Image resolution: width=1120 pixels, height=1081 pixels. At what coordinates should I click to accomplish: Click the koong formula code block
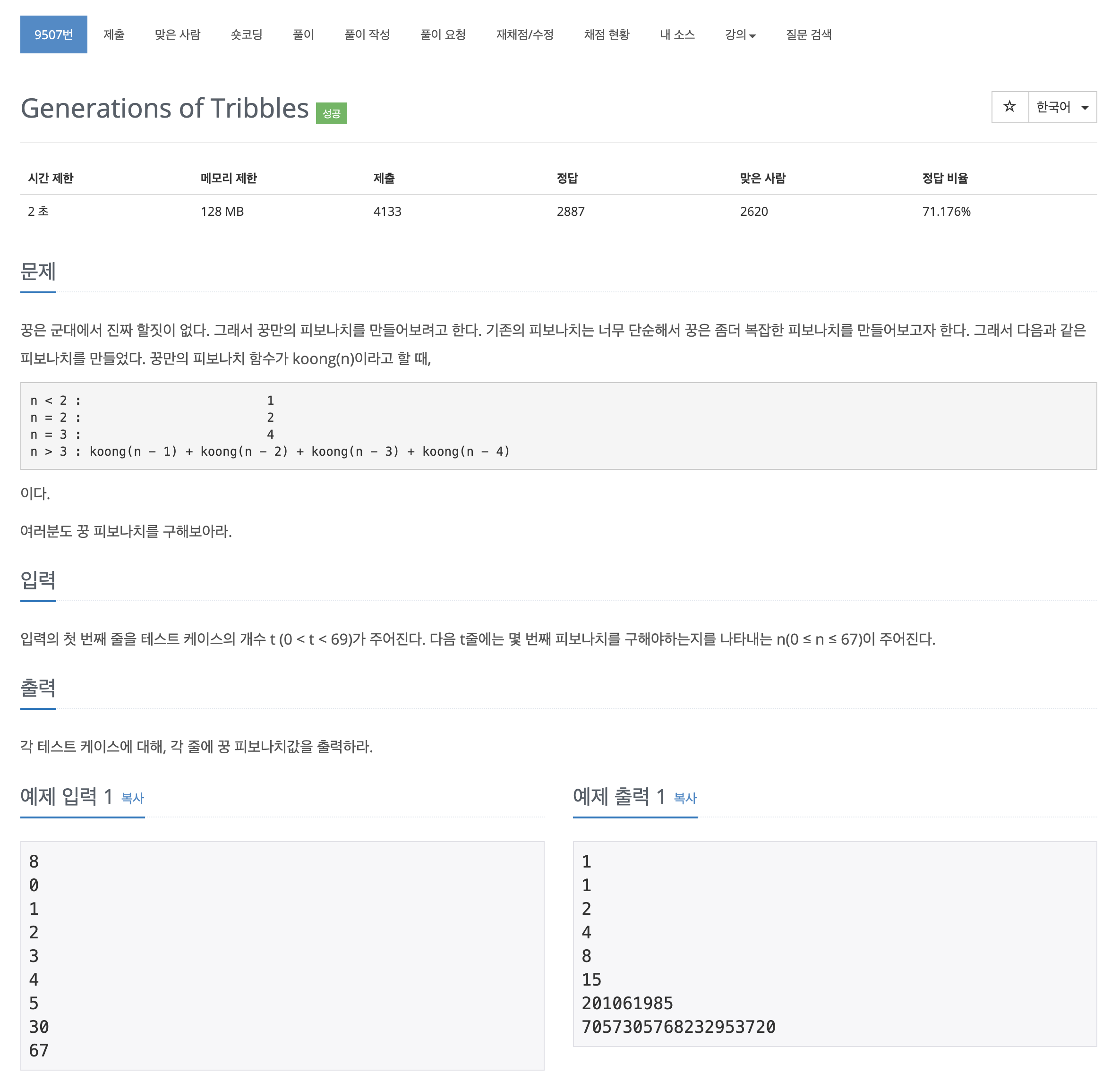click(558, 426)
